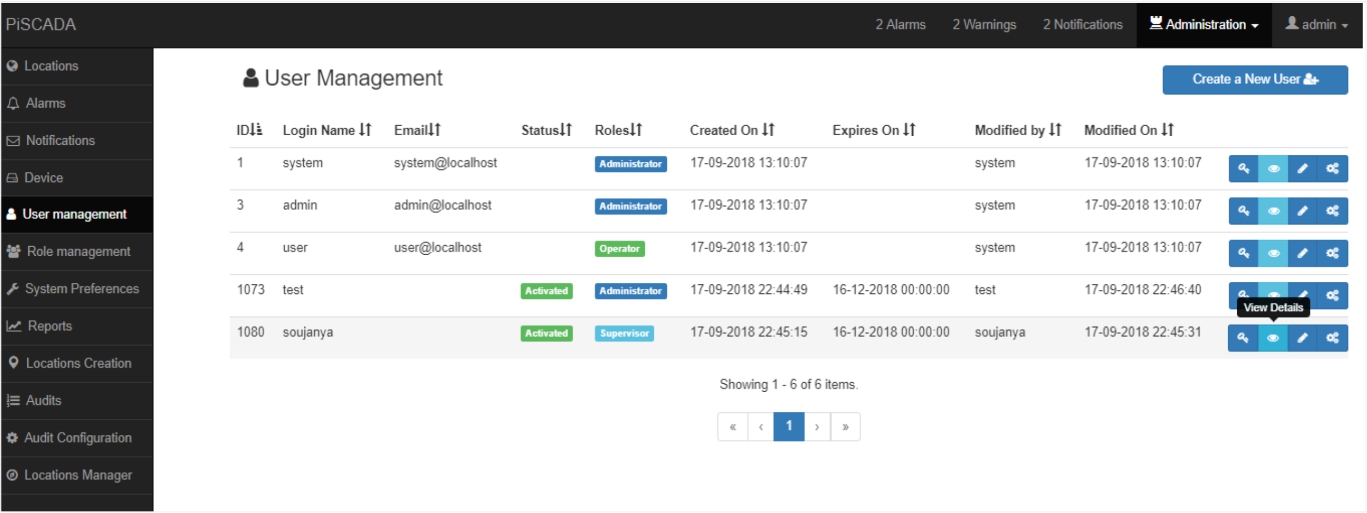Viewport: 1367px width, 513px height.
Task: Click the gears icon for user row
Action: click(x=1332, y=254)
